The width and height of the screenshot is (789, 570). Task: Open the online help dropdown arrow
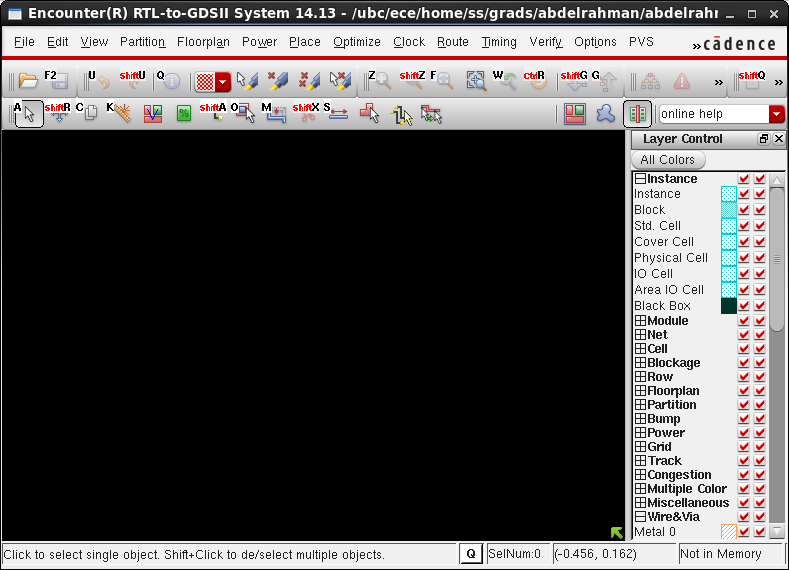coord(776,114)
